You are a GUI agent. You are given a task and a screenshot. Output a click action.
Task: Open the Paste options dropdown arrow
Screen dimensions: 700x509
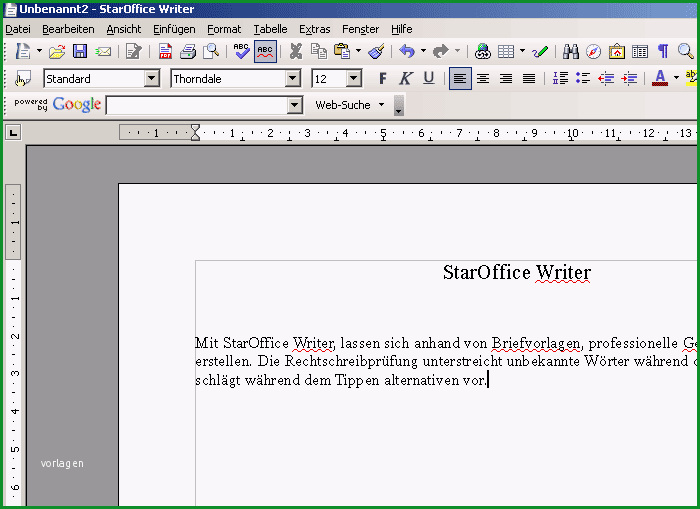tap(358, 51)
